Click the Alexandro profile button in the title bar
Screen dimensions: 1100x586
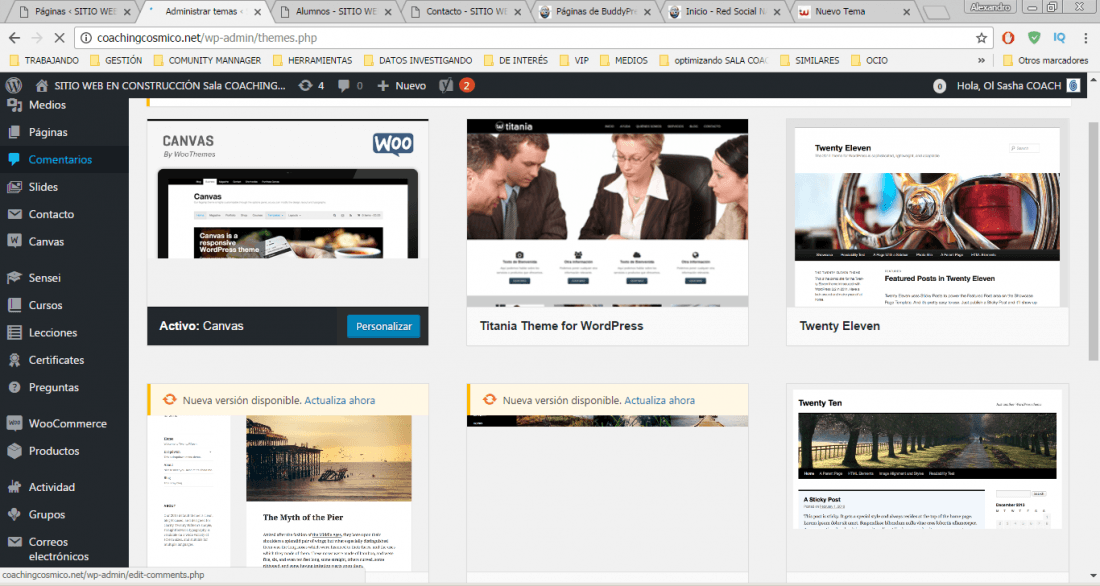click(x=991, y=7)
